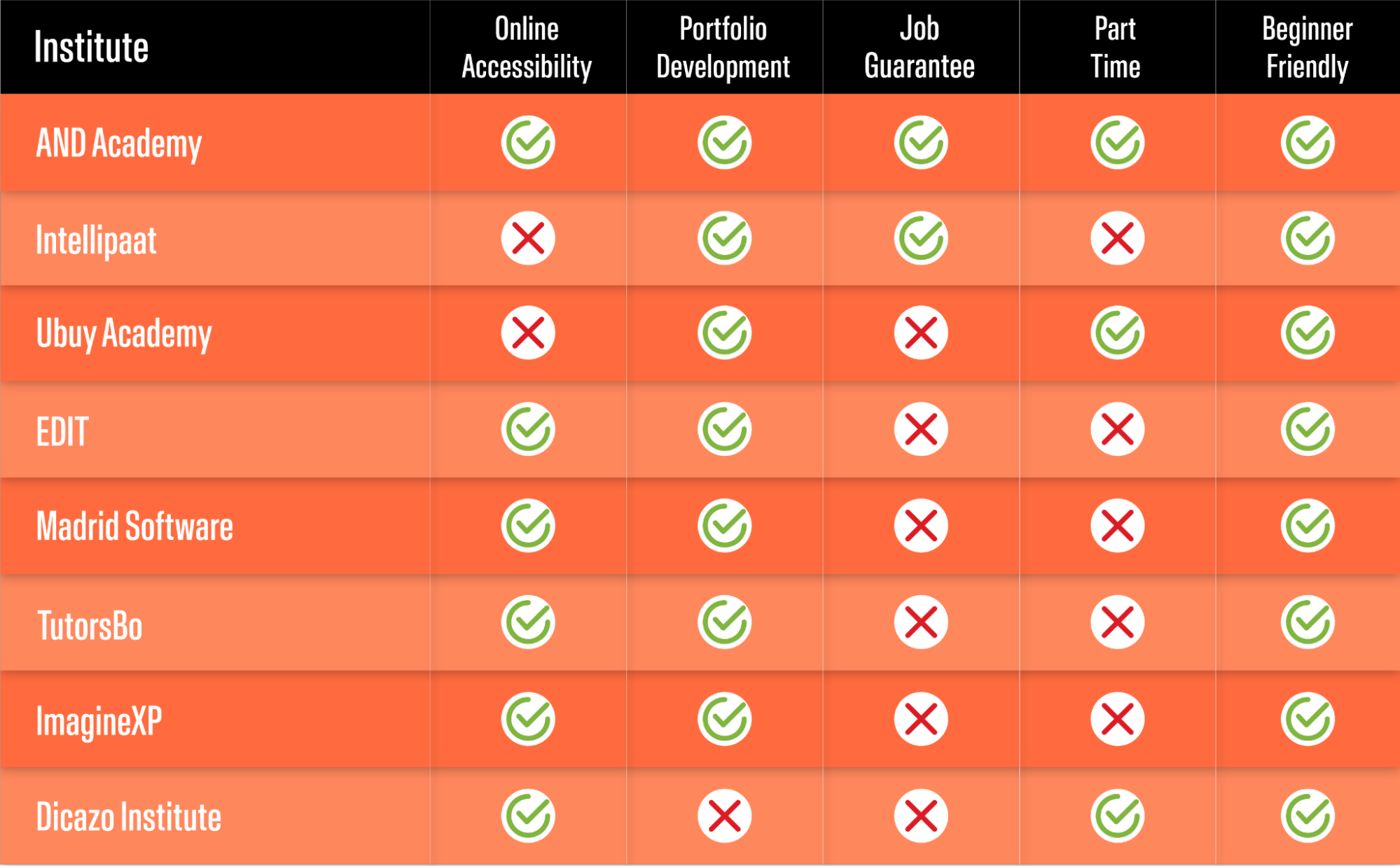The height and width of the screenshot is (866, 1400).
Task: Select the AND Academy institute name
Action: point(119,144)
